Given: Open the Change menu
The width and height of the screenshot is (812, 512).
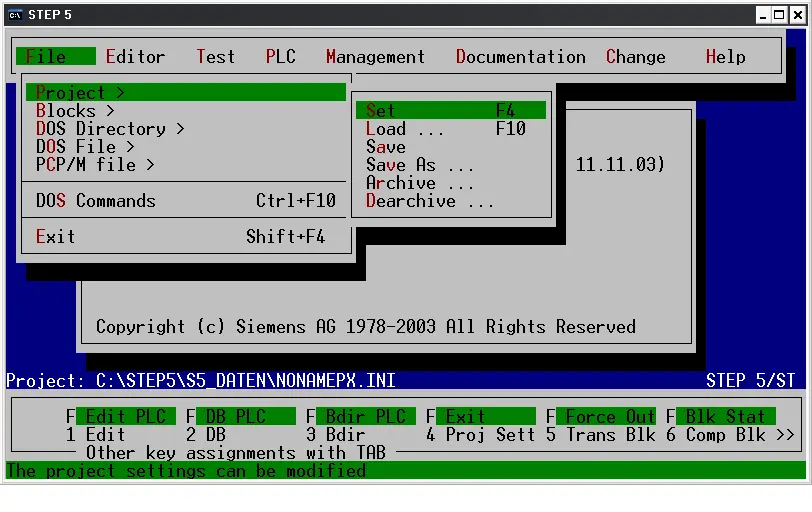Looking at the screenshot, I should tap(635, 56).
